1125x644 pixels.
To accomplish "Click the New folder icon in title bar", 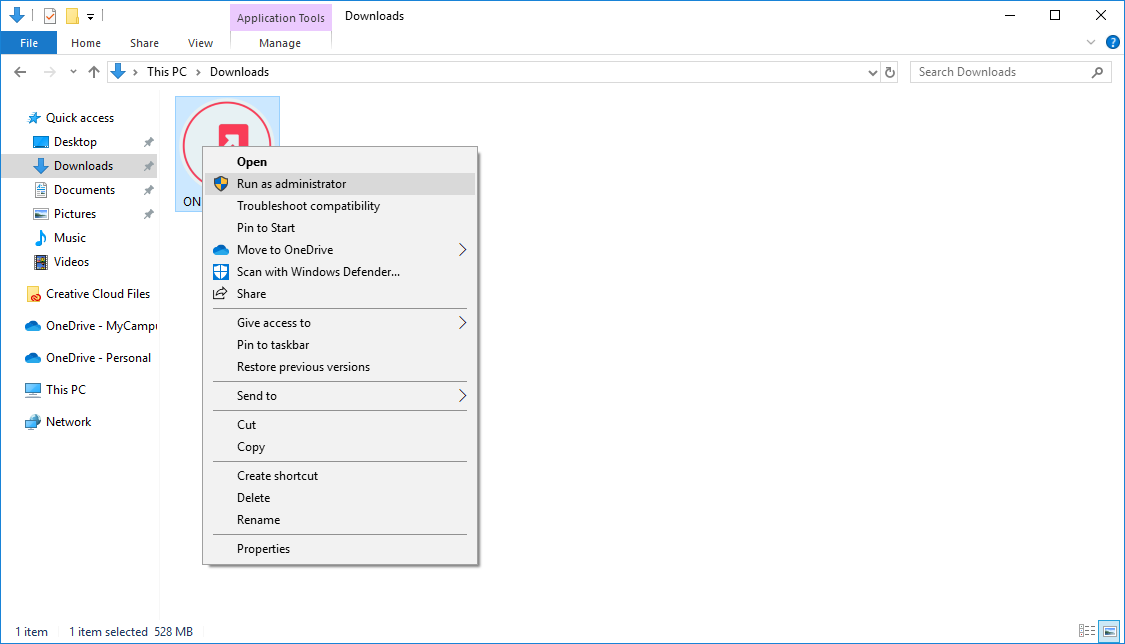I will (72, 16).
